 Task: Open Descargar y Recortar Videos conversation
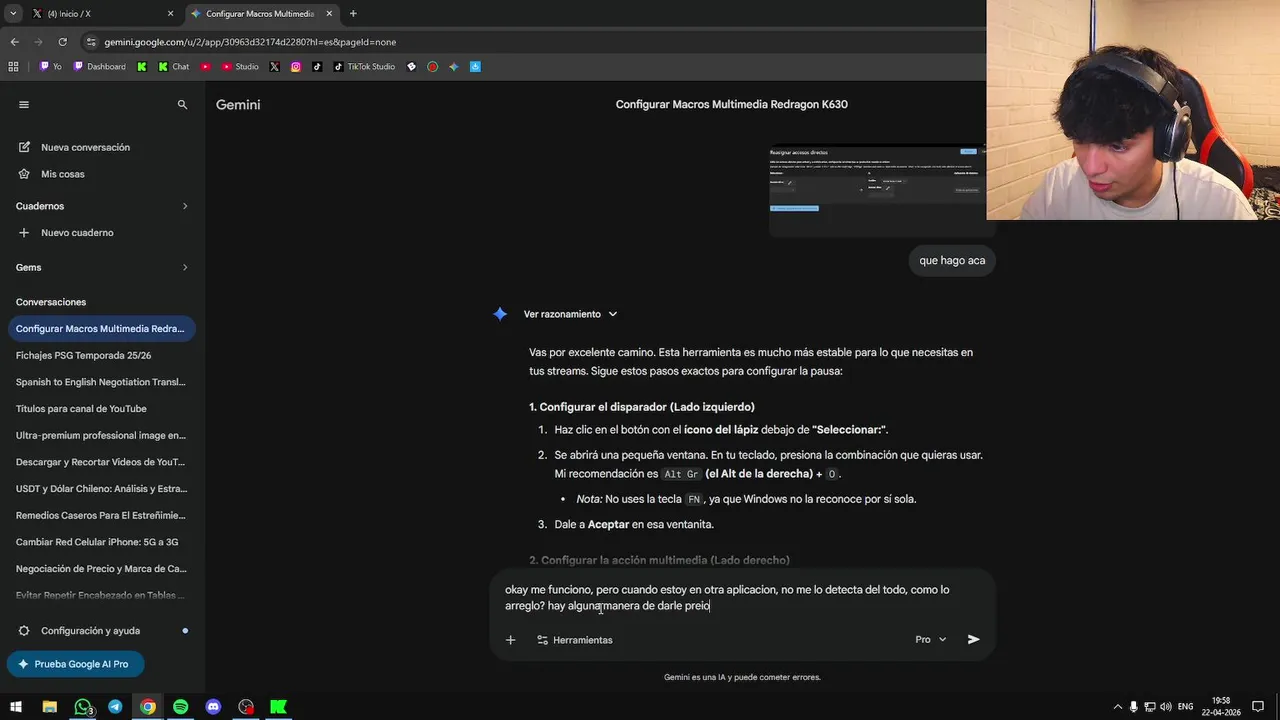(101, 462)
